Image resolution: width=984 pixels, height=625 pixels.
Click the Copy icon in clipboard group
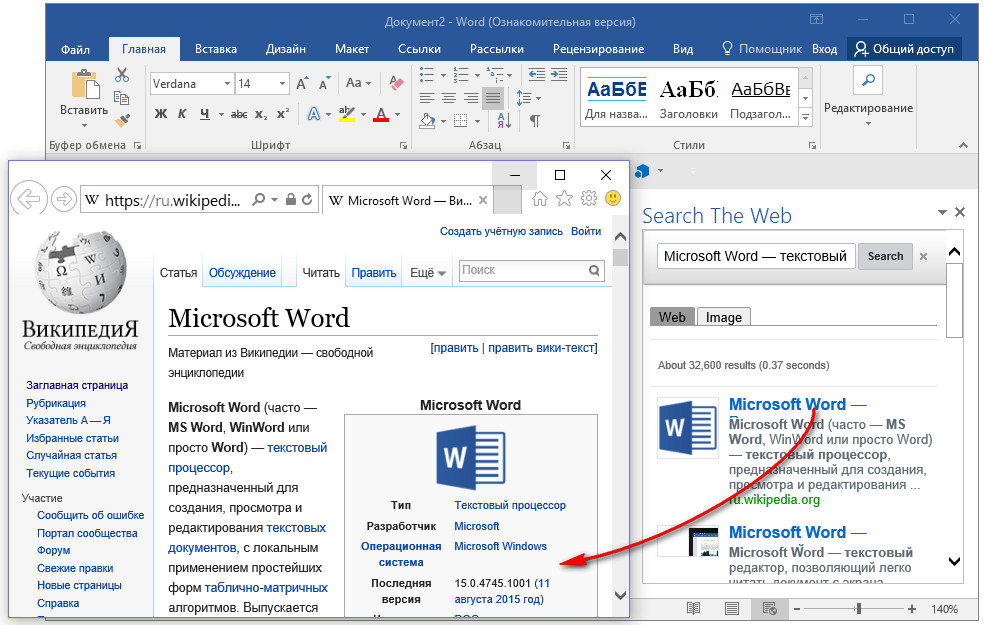pos(122,98)
